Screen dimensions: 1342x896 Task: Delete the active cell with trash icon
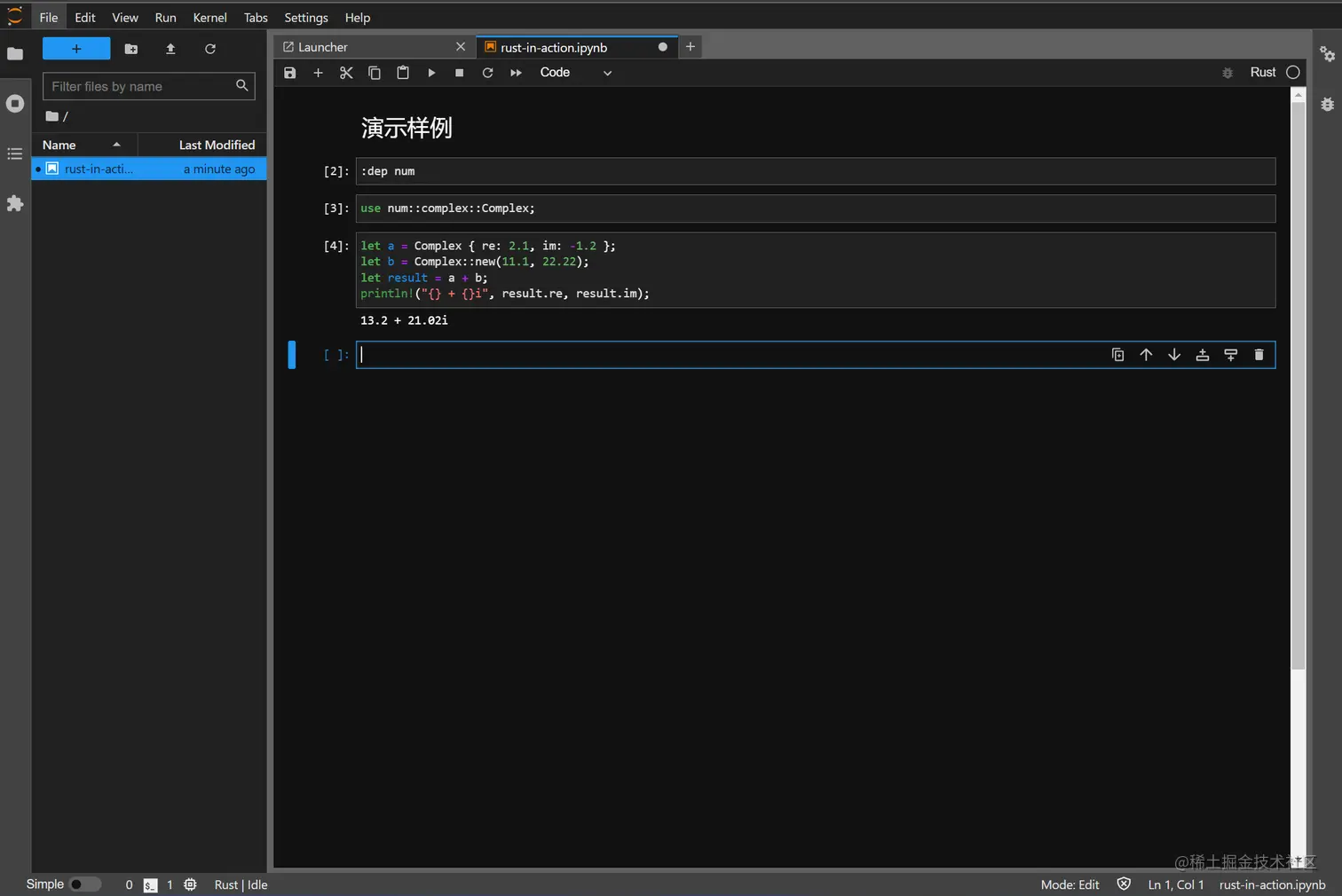tap(1259, 355)
